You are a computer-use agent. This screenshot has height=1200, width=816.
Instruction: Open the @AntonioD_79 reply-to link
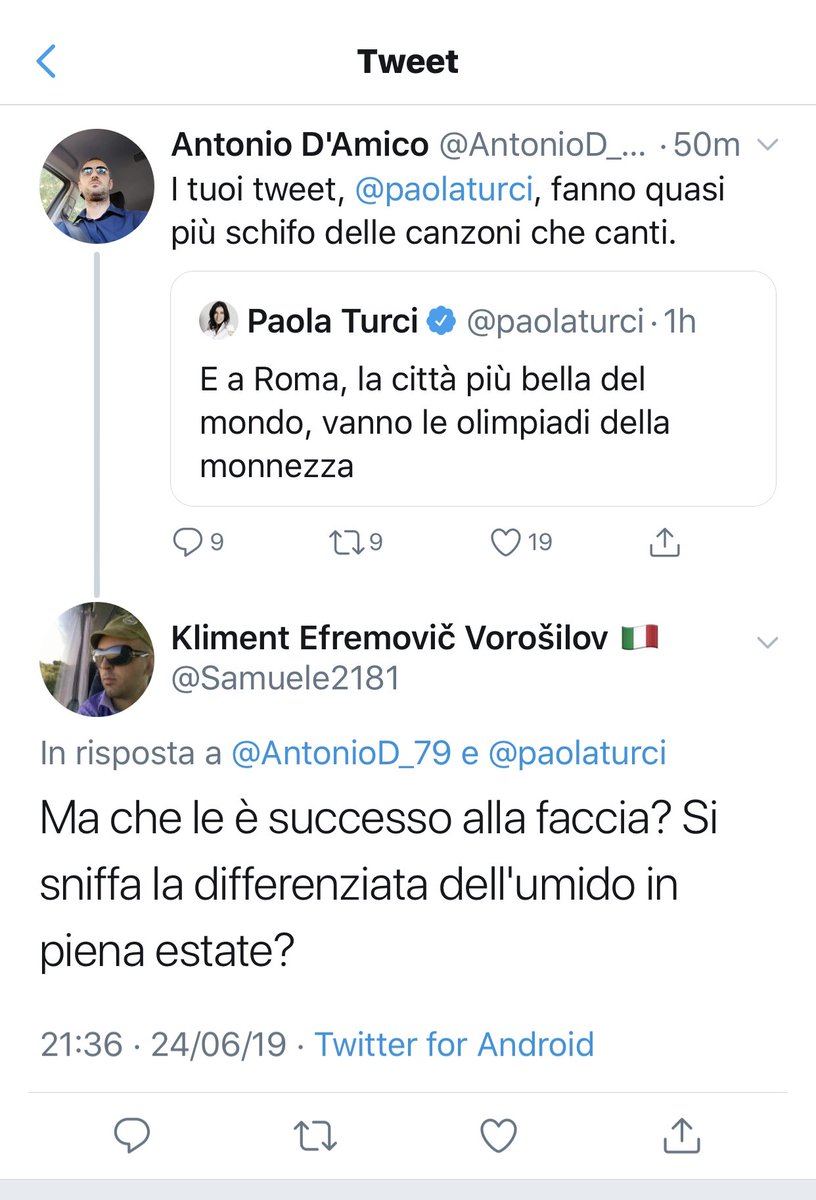(x=340, y=754)
